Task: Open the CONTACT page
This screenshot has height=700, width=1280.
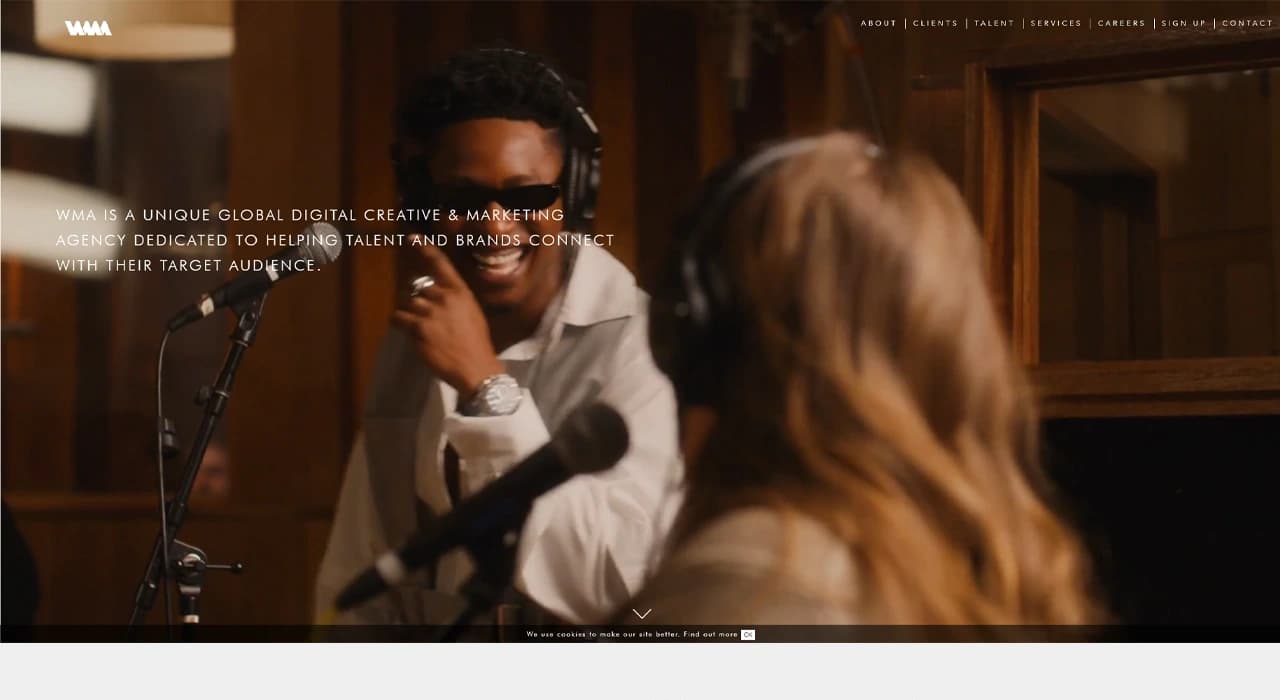Action: [x=1247, y=23]
